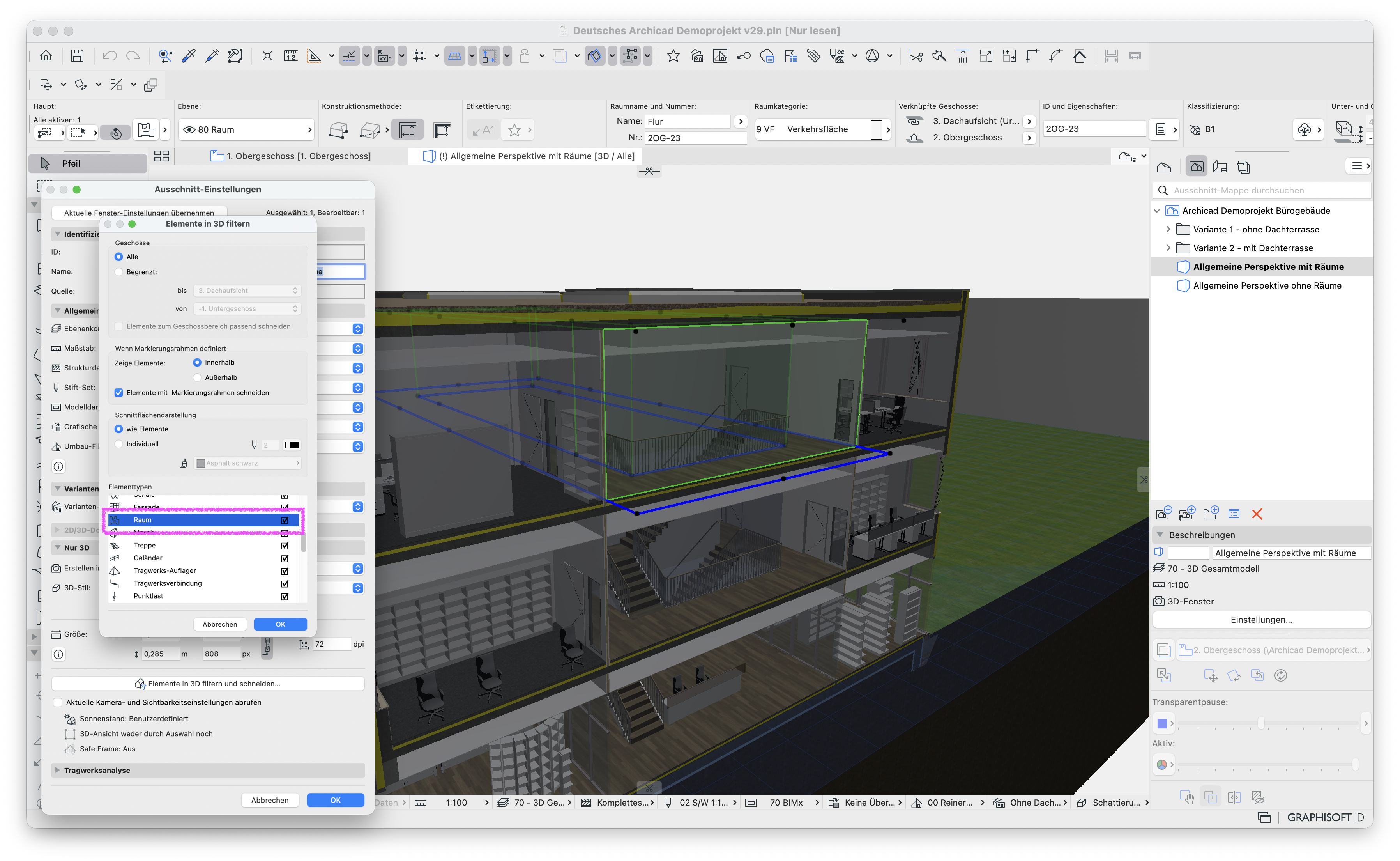Click the label star icon under Etikettierung
This screenshot has height=861, width=1400.
coord(514,130)
